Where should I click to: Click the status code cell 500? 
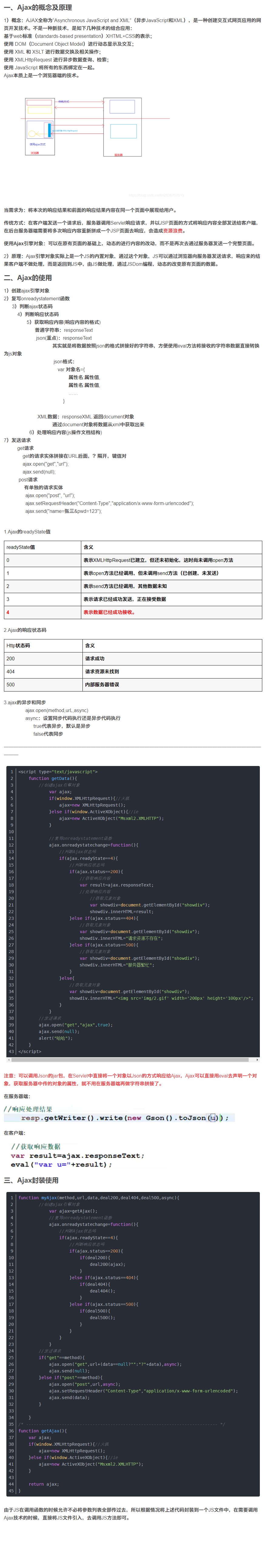[43, 685]
